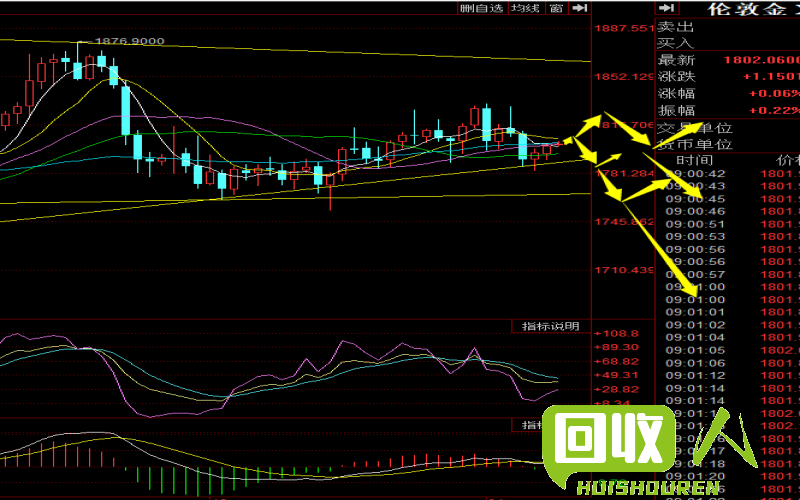The image size is (800, 500).
Task: Click the 振幅 label
Action: 676,110
